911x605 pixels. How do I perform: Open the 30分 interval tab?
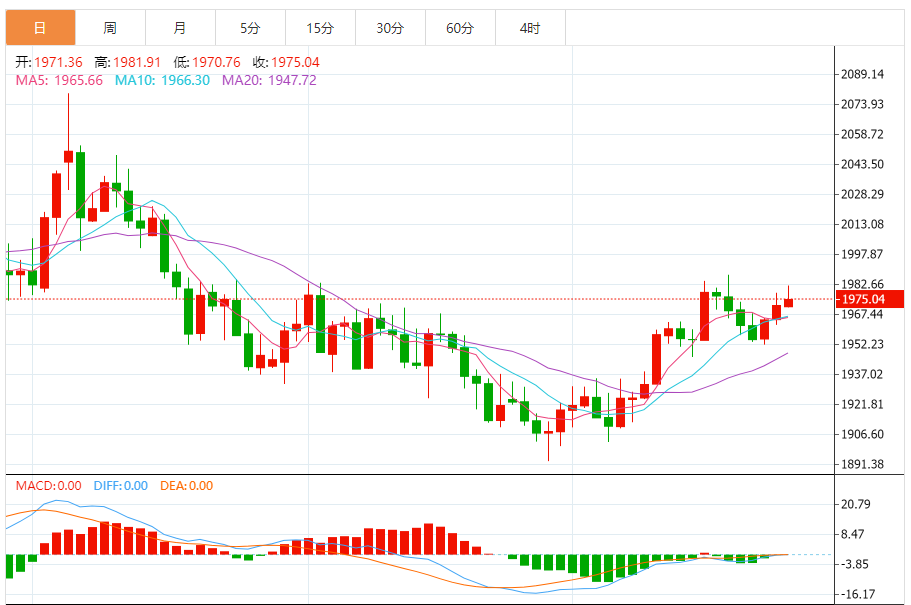pos(390,27)
